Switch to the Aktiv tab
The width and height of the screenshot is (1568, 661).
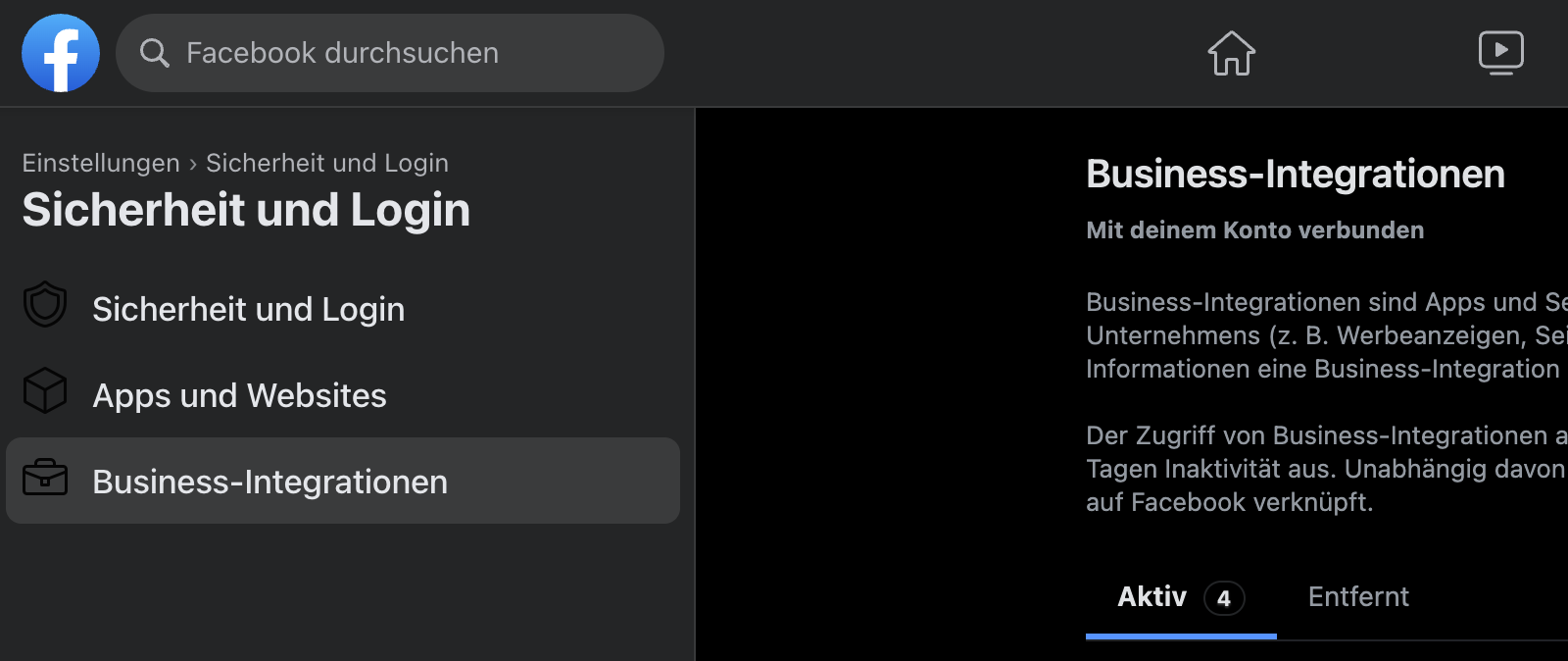tap(1181, 598)
